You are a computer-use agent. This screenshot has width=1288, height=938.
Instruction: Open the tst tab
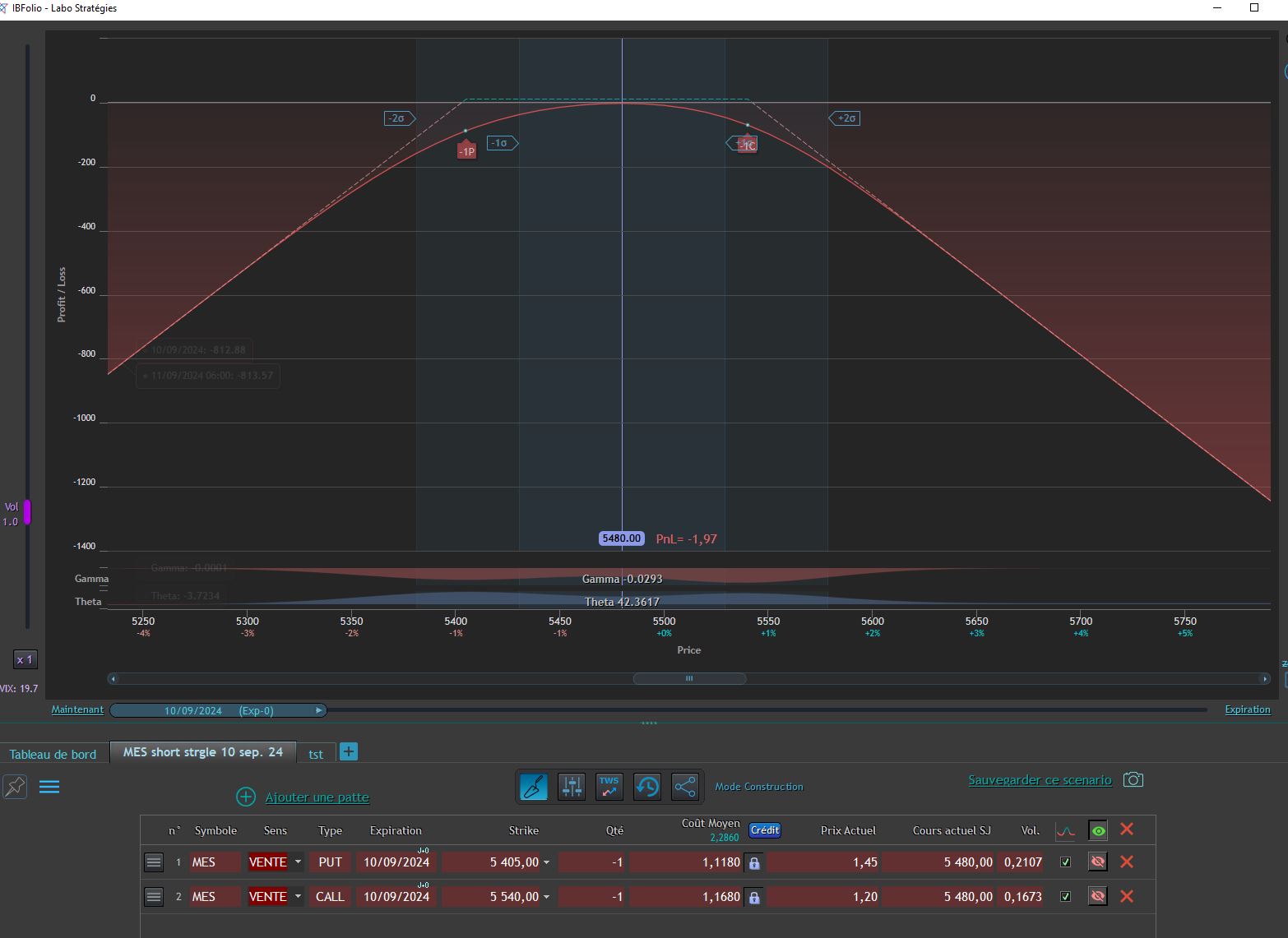pos(316,754)
